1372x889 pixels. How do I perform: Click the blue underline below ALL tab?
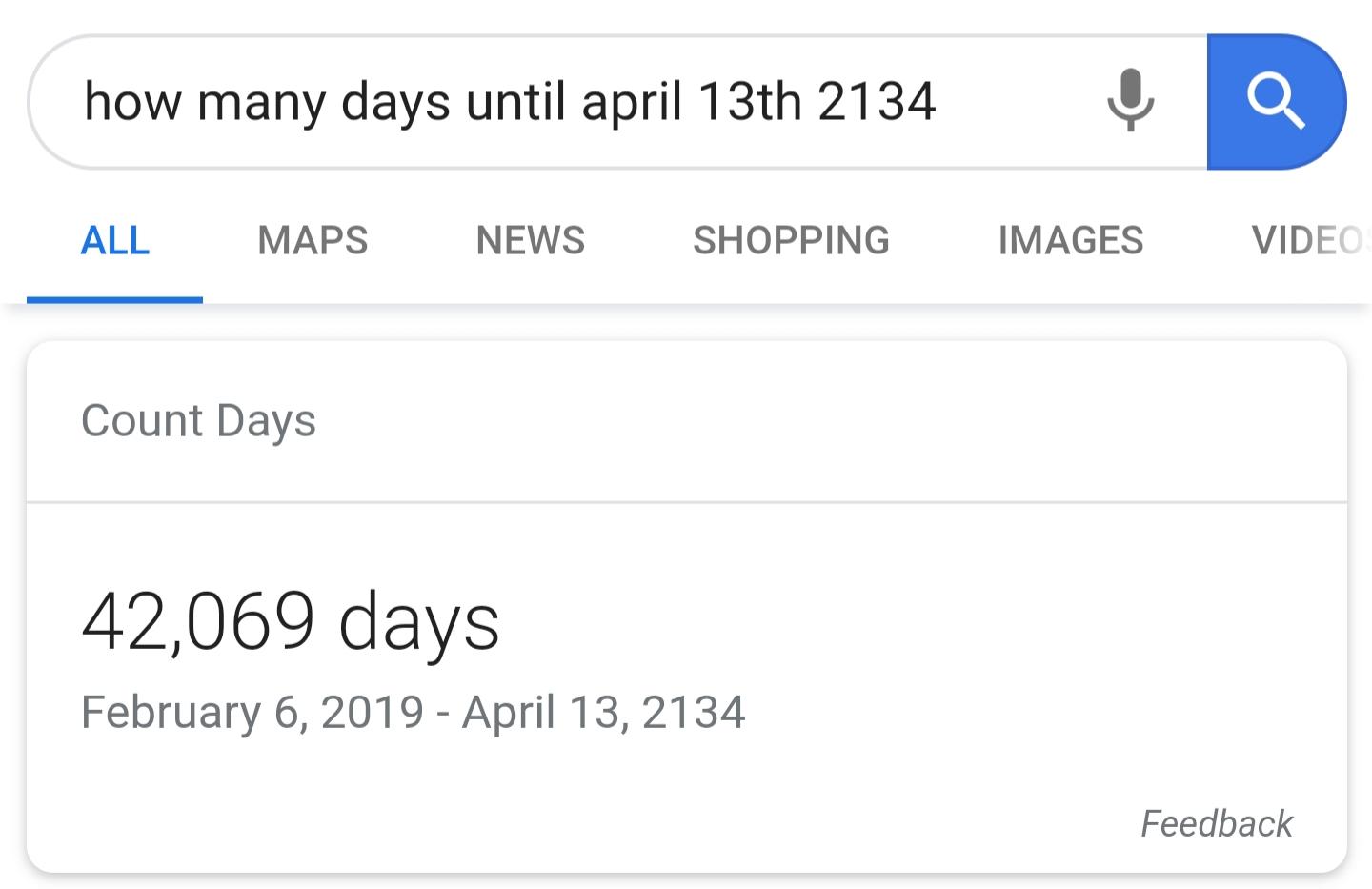[x=114, y=300]
